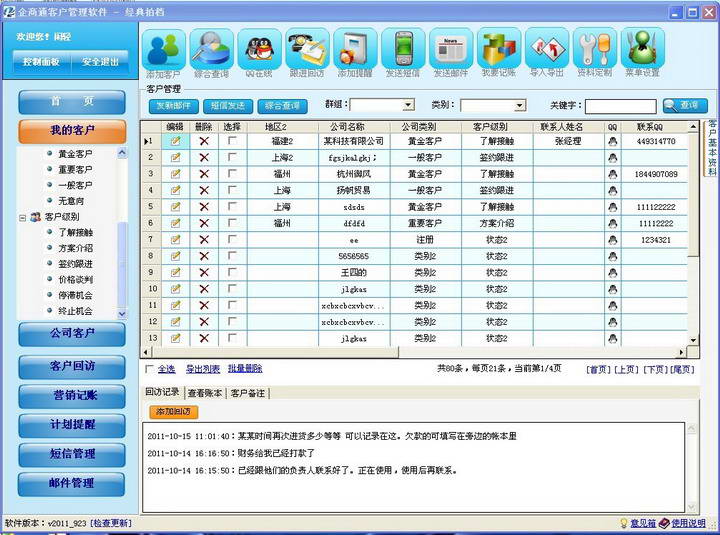Edit the 某科技有限公司 row using its pencil icon

tap(175, 141)
